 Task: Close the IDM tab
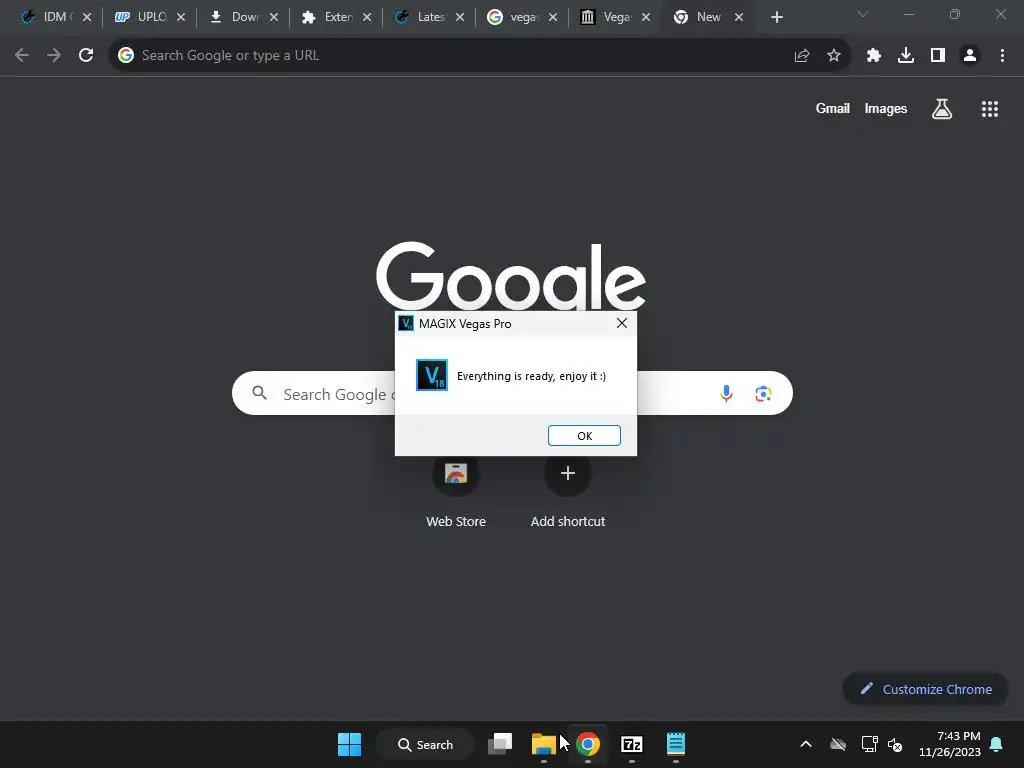click(87, 18)
